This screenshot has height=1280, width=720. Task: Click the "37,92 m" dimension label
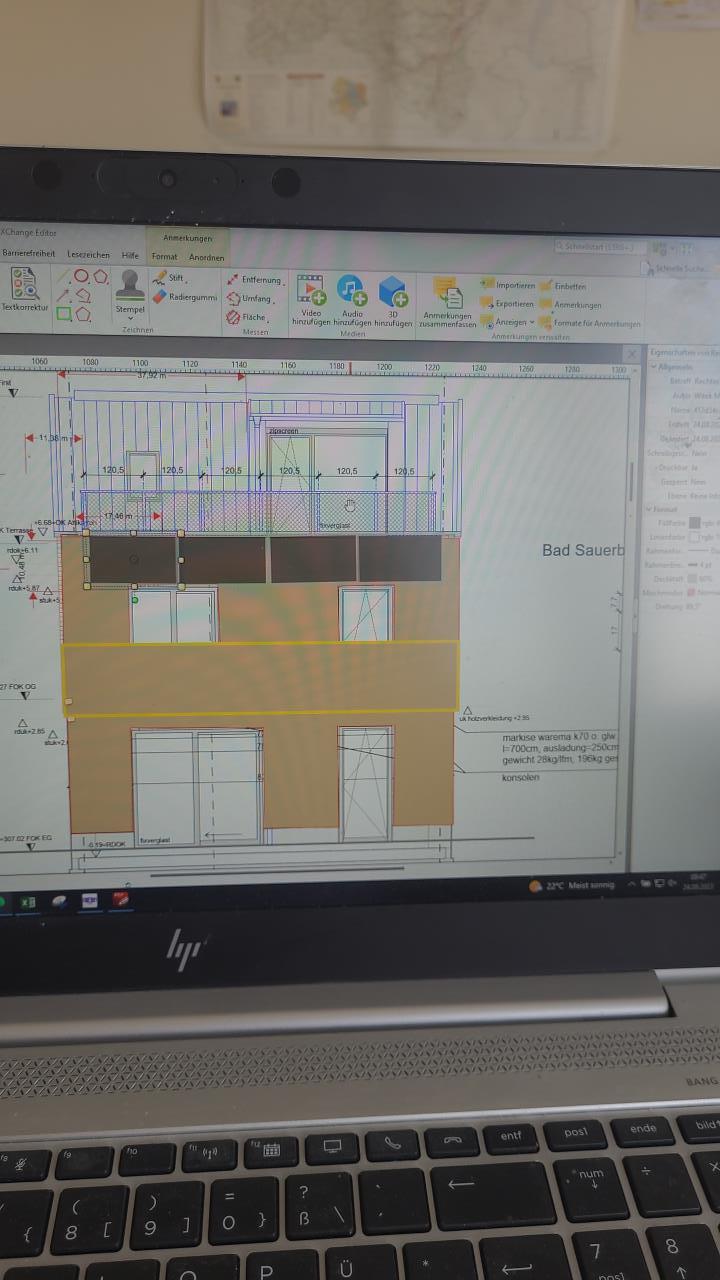coord(150,376)
